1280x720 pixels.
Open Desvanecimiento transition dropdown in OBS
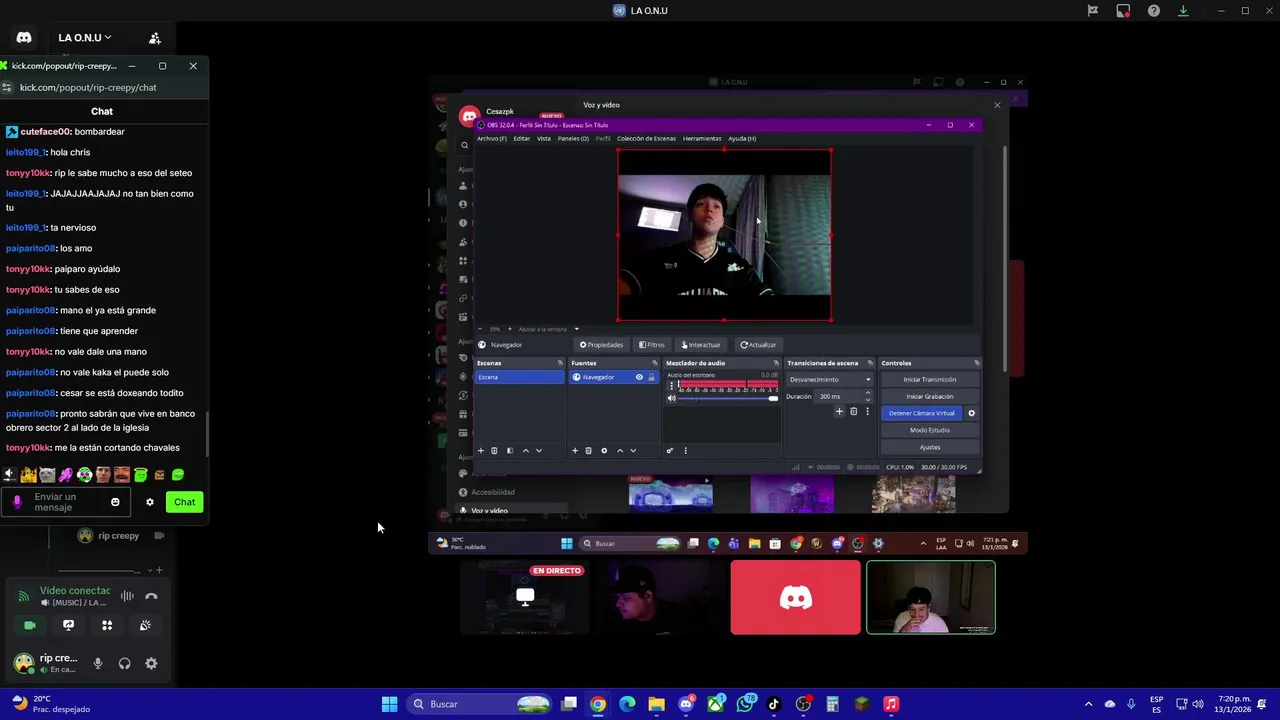point(830,379)
